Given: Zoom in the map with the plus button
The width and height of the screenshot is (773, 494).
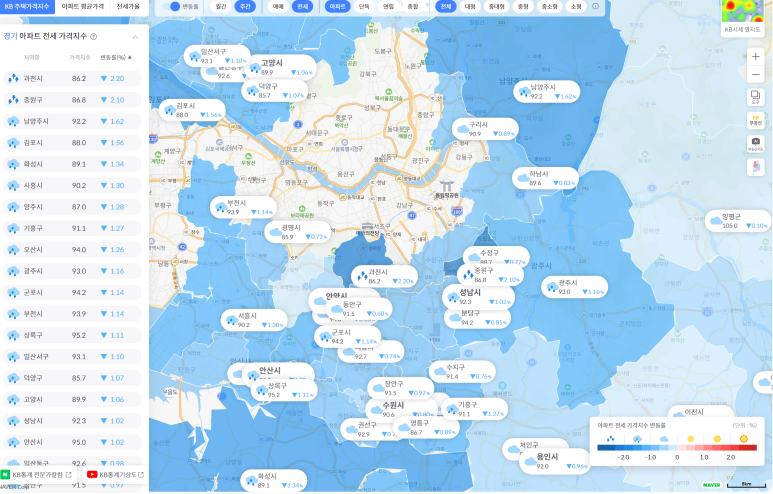Looking at the screenshot, I should coord(755,57).
